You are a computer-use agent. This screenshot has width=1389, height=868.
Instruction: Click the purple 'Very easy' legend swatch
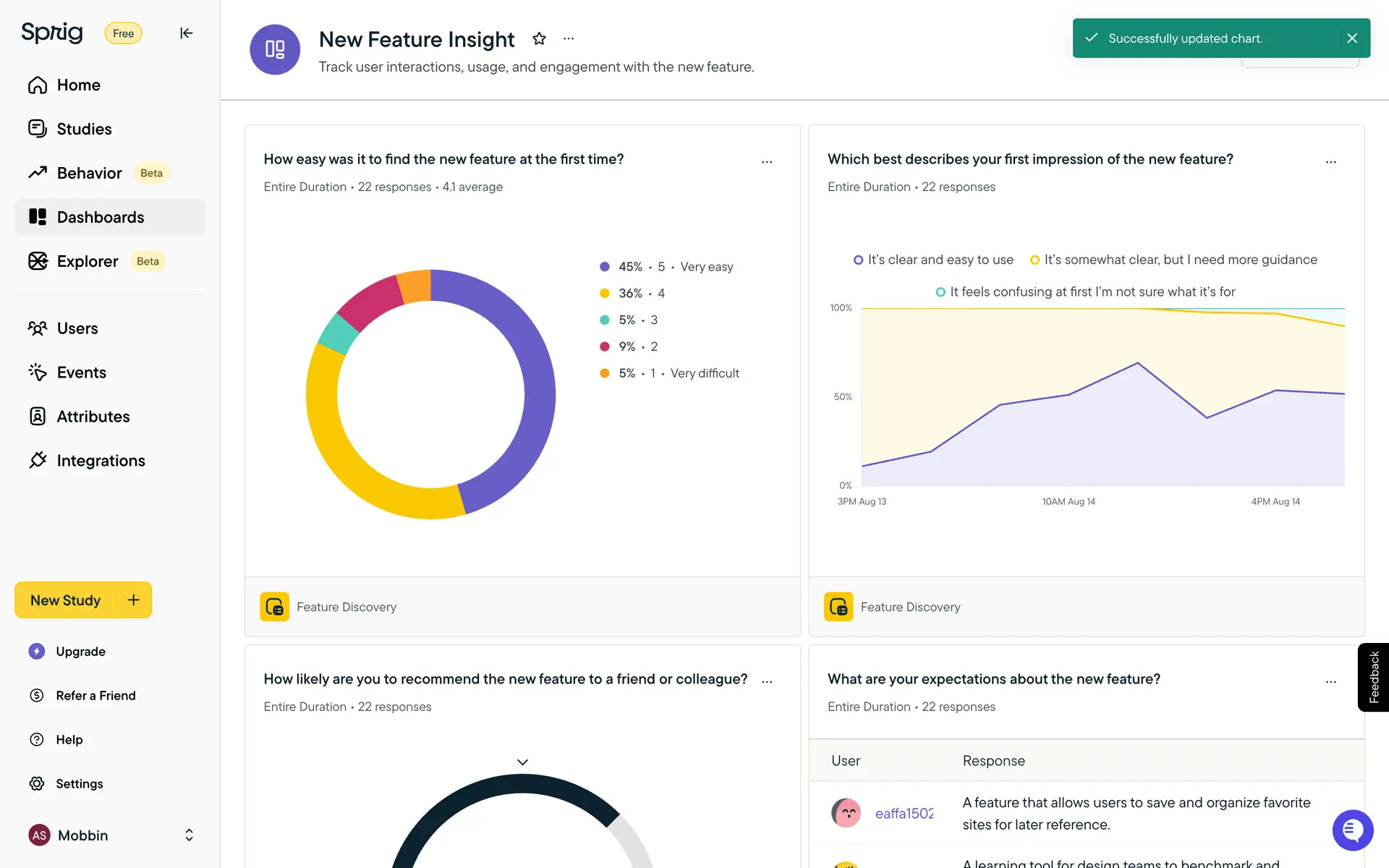[x=605, y=267]
